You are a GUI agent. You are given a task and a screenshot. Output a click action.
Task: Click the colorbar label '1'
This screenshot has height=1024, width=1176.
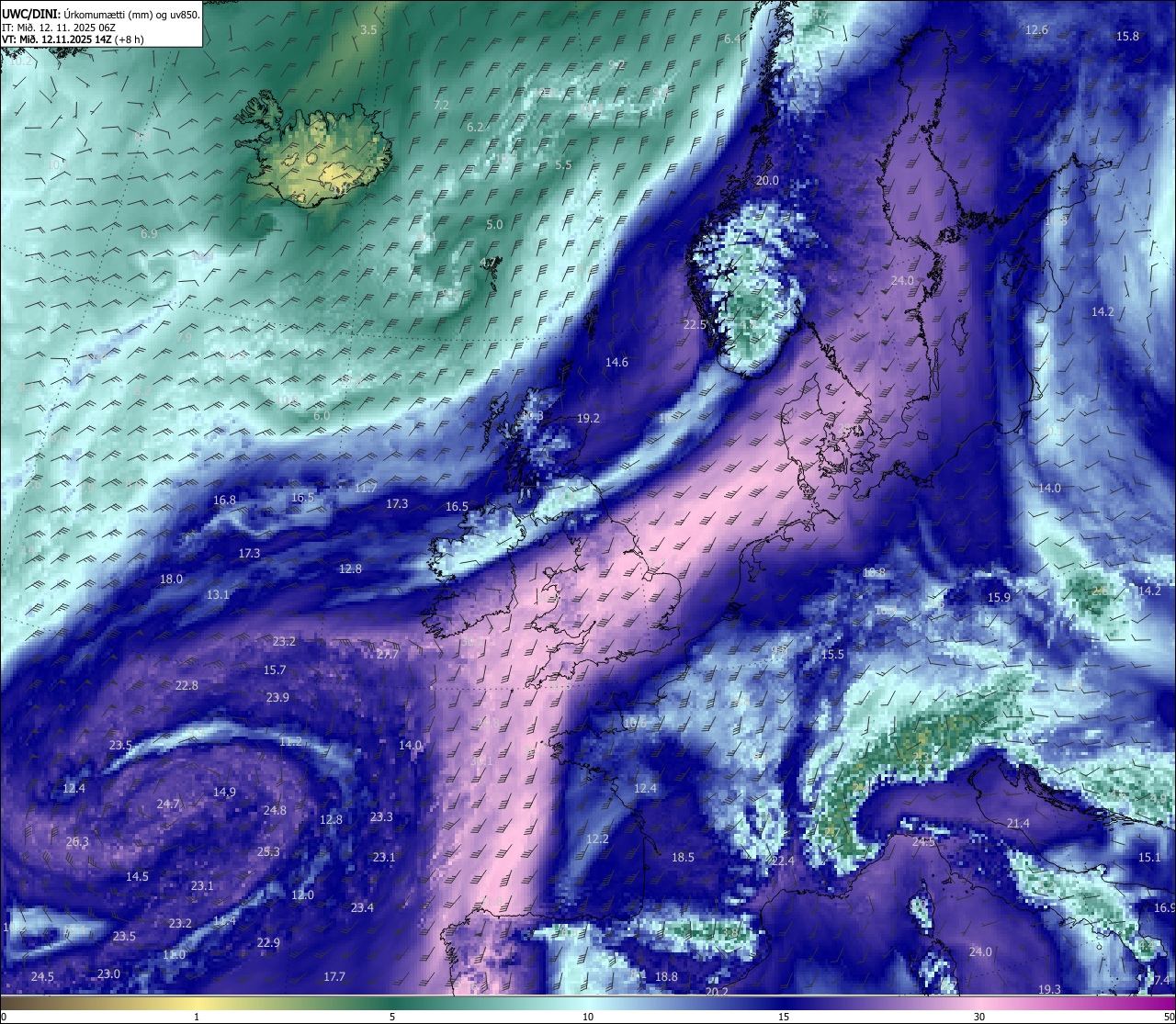197,1017
